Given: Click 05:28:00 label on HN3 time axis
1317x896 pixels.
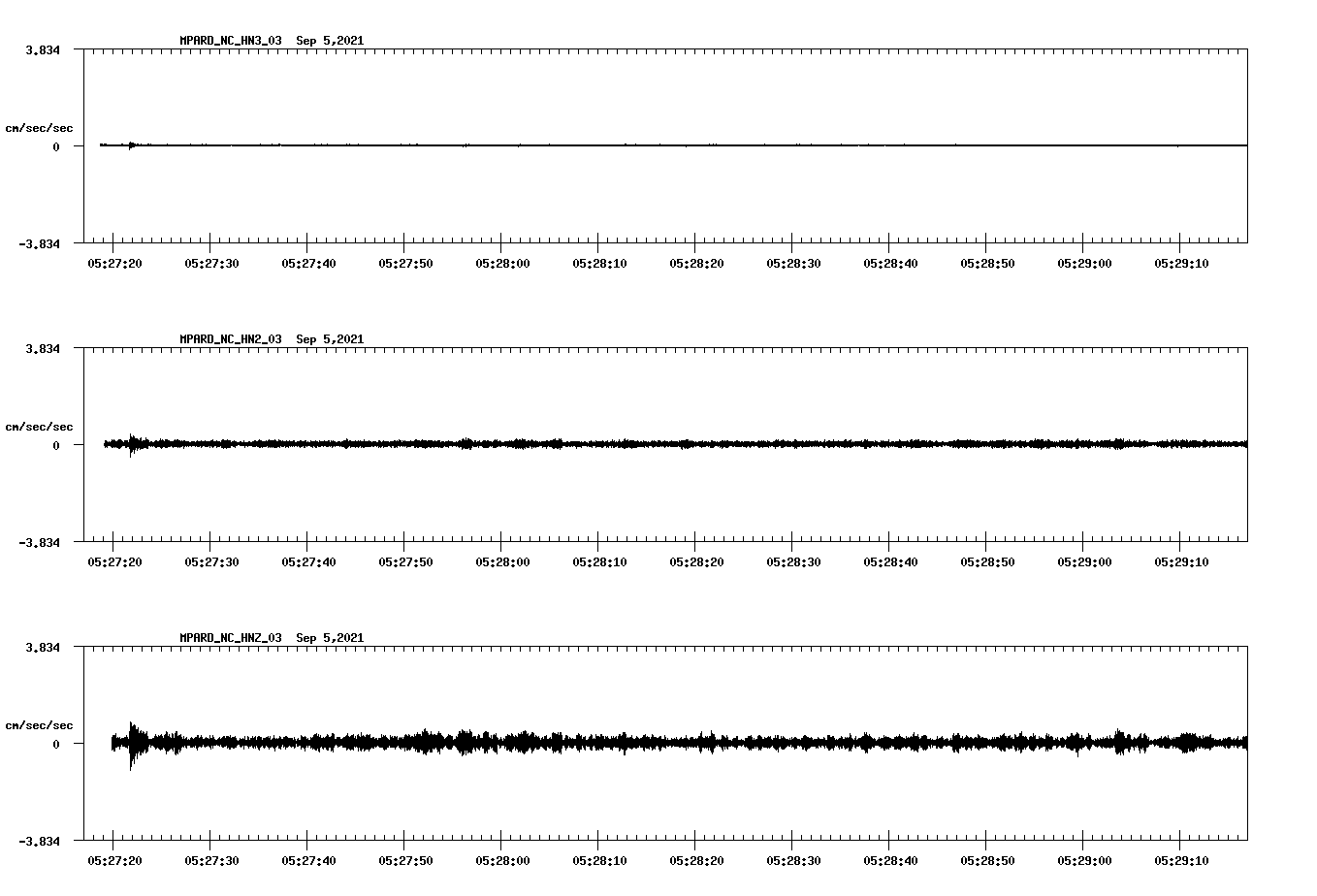Looking at the screenshot, I should 502,263.
